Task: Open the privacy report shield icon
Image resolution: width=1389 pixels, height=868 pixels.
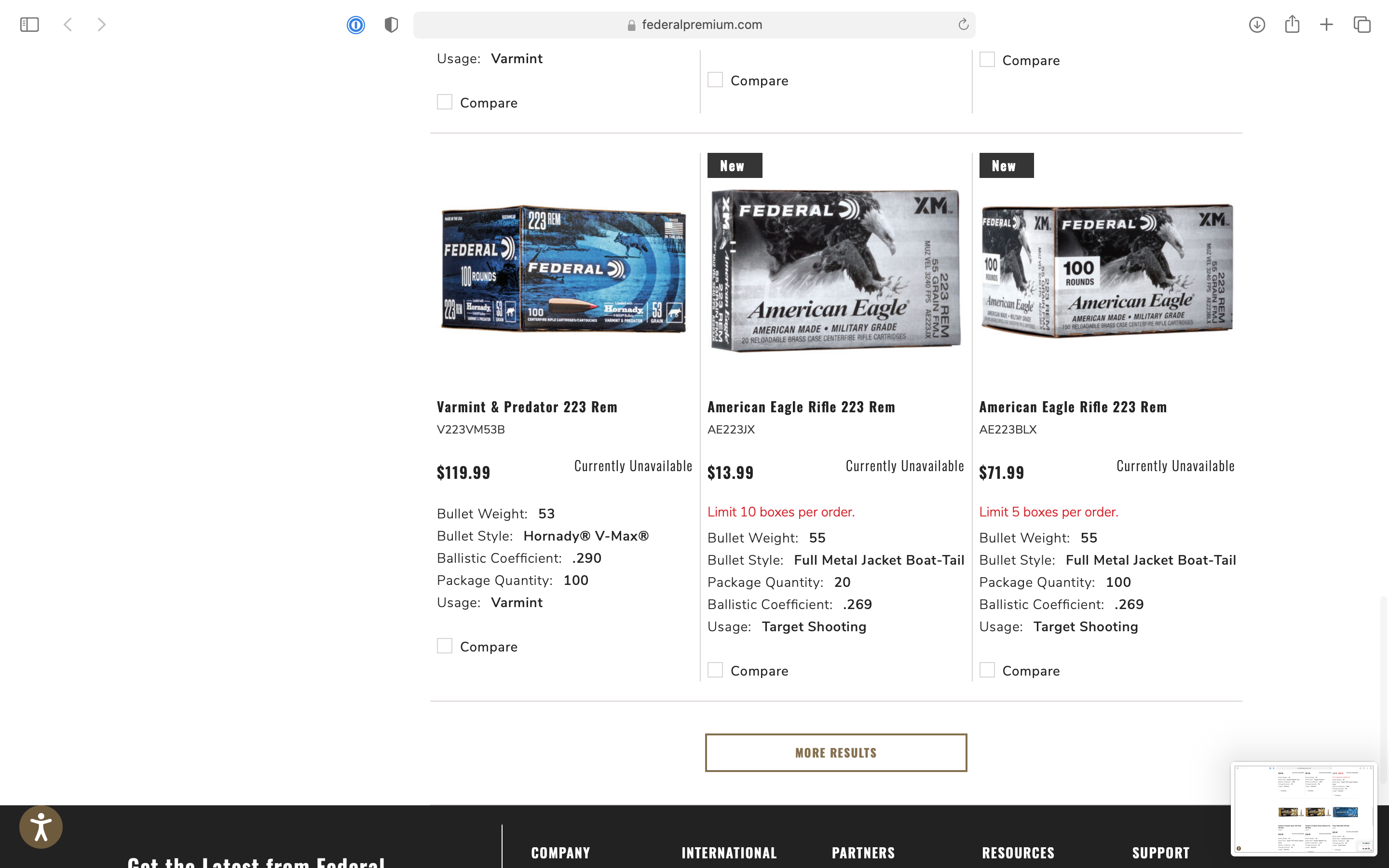Action: pos(392,25)
